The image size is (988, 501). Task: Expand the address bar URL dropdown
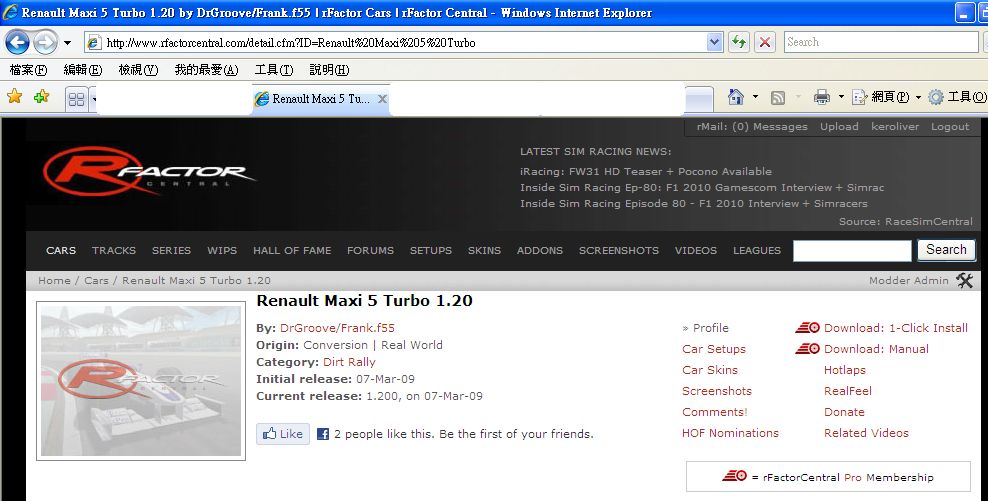click(714, 42)
